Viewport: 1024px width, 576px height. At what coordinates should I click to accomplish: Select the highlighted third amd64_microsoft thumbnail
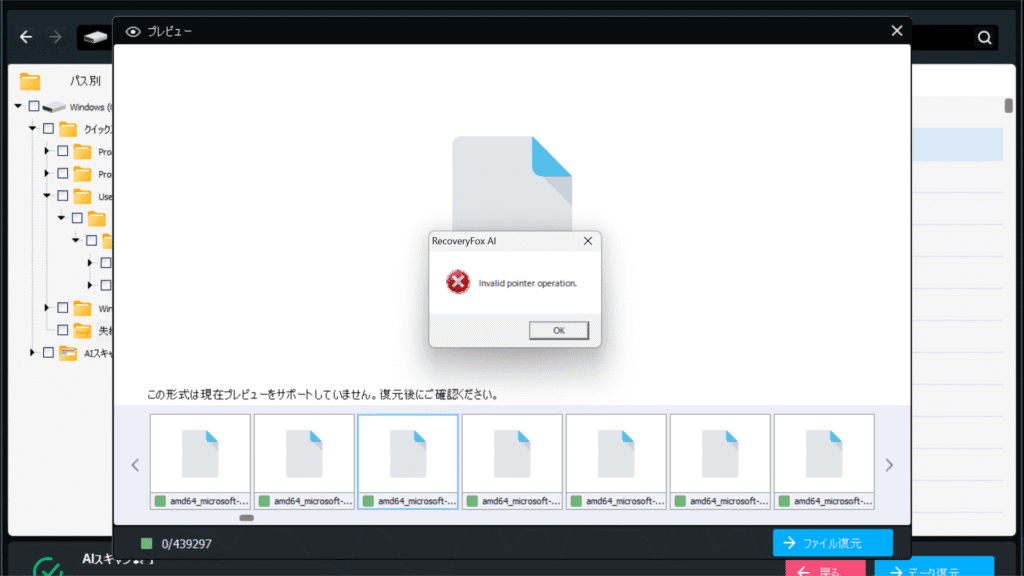click(408, 462)
